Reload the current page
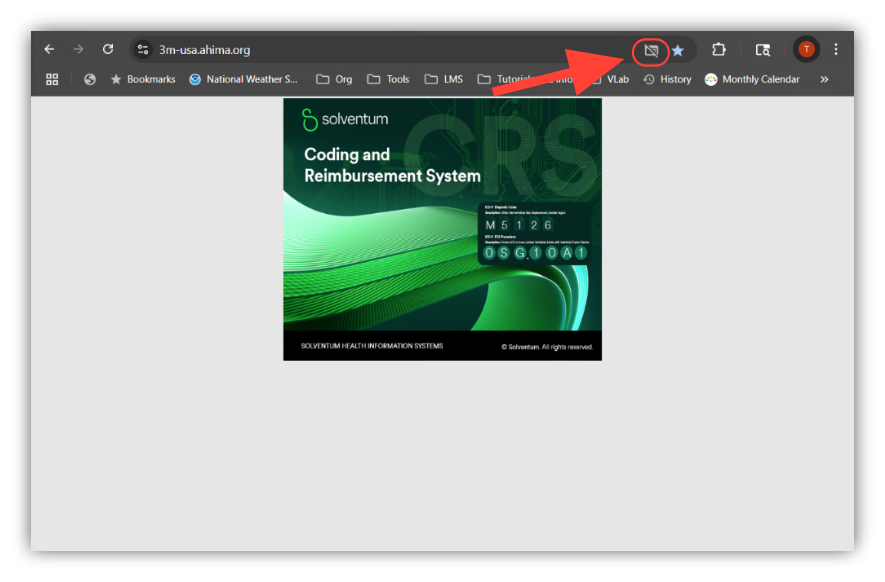 [x=108, y=49]
